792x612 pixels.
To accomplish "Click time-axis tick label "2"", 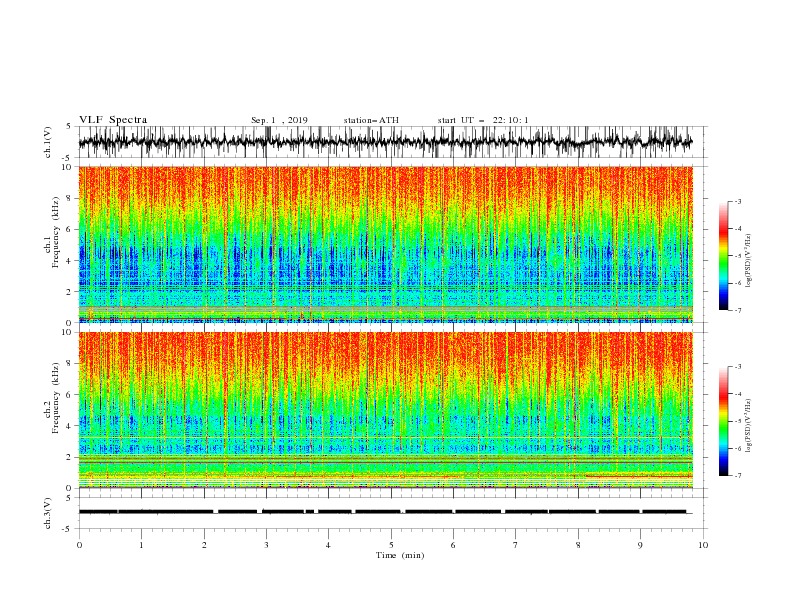I will pyautogui.click(x=204, y=545).
